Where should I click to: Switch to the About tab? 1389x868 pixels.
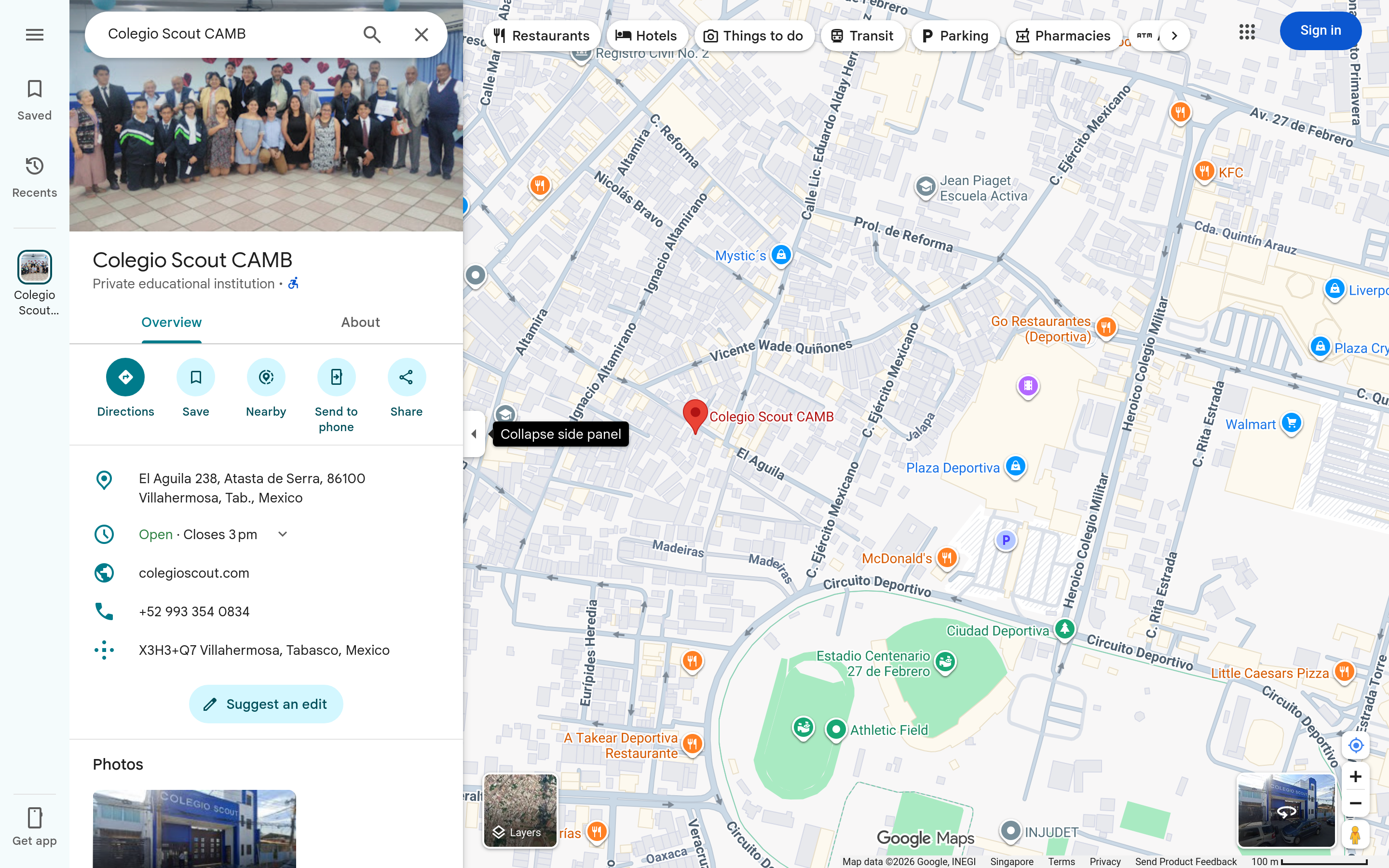360,322
